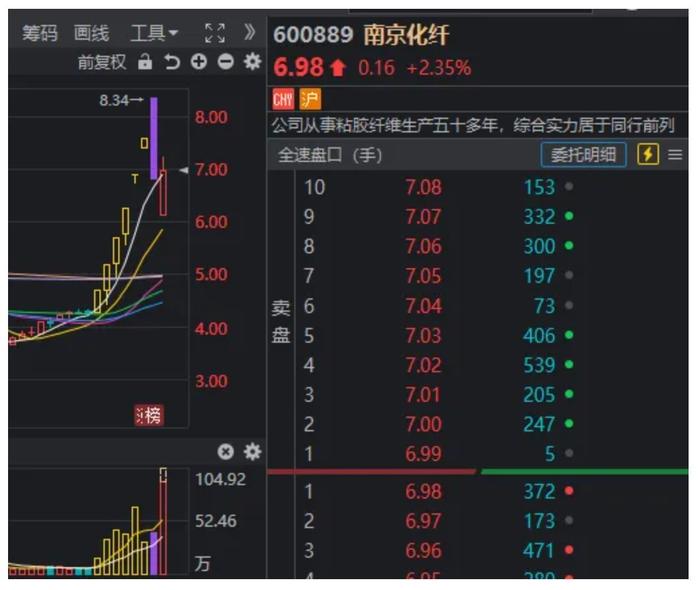Click the undo arrow icon in chart toolbar

click(172, 62)
